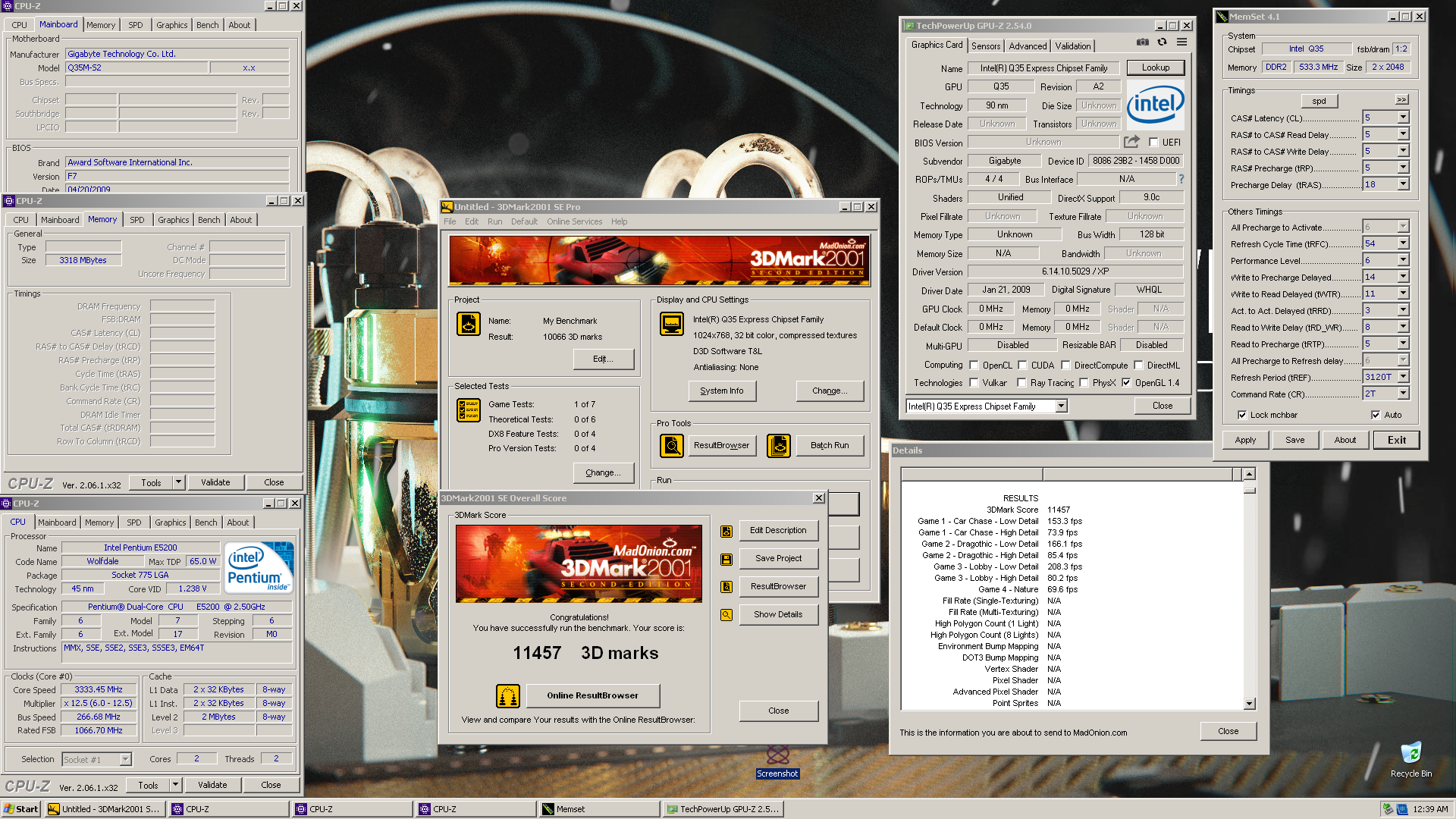Toggle the OpenCL checkbox

(x=974, y=366)
